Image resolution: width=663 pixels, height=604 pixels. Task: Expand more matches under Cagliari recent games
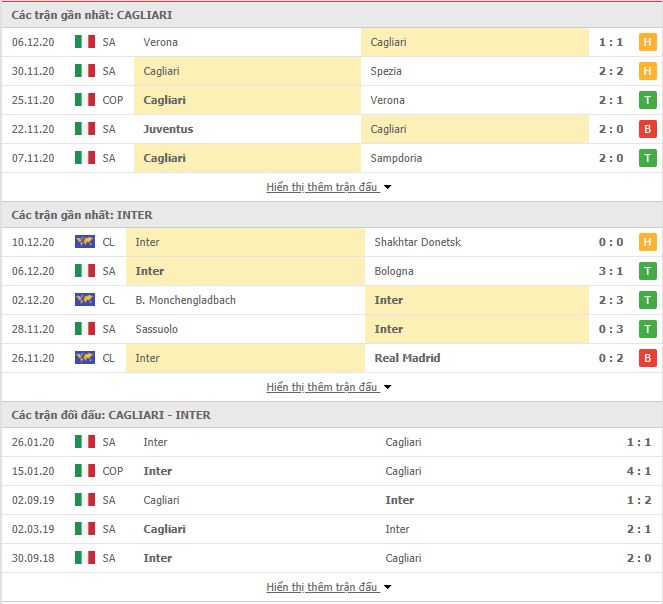329,187
